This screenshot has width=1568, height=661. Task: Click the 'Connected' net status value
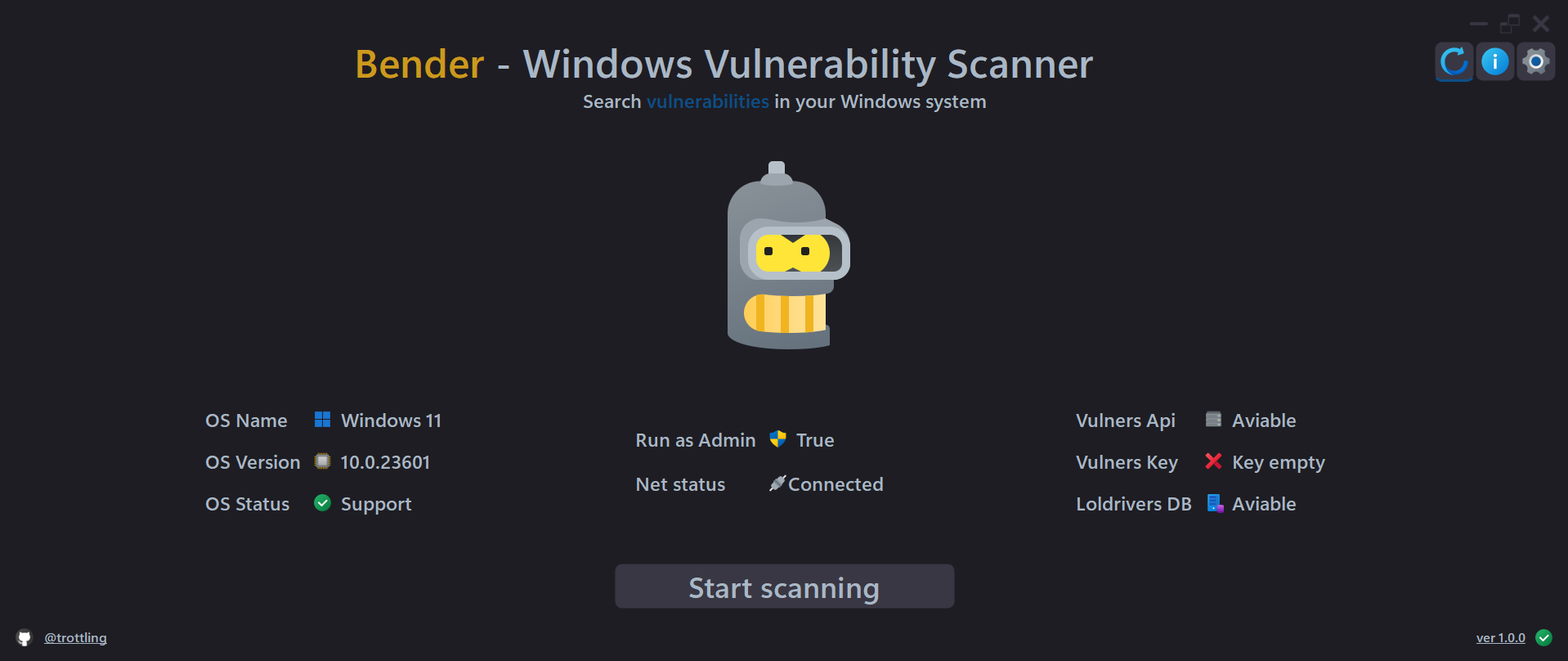pyautogui.click(x=836, y=484)
